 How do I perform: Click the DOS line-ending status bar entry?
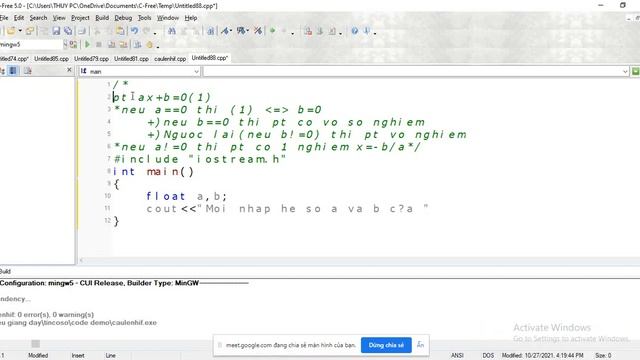(x=488, y=356)
